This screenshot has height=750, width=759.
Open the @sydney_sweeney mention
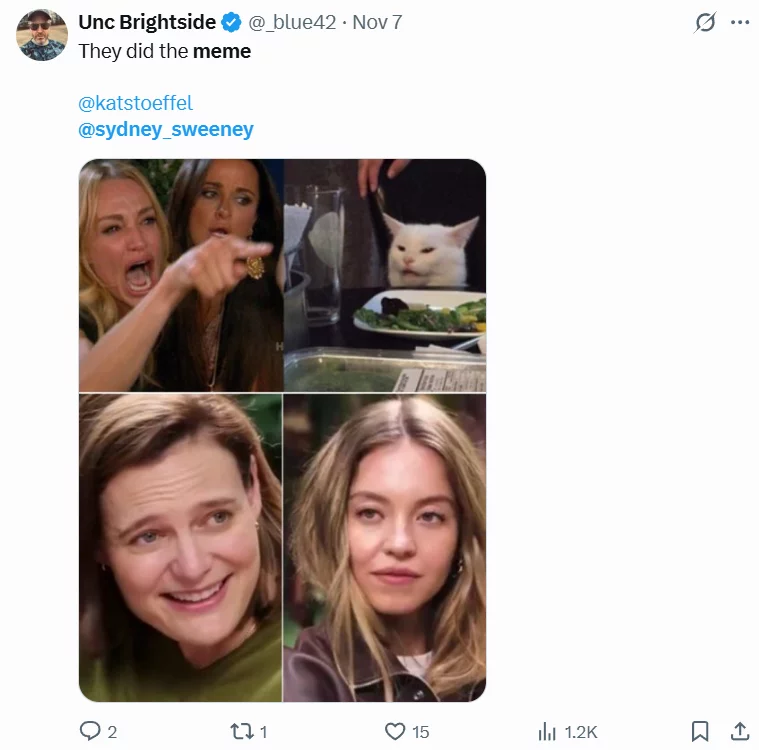(165, 129)
